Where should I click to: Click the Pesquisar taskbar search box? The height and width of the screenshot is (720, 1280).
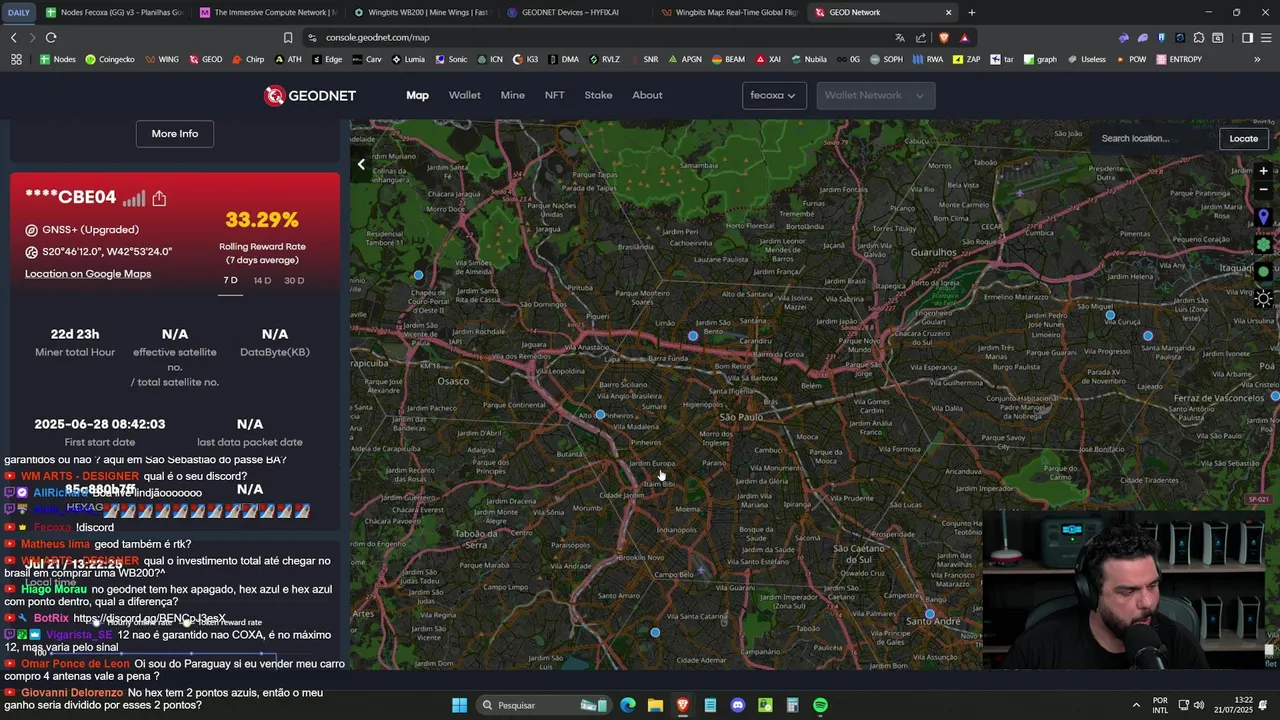click(x=542, y=705)
